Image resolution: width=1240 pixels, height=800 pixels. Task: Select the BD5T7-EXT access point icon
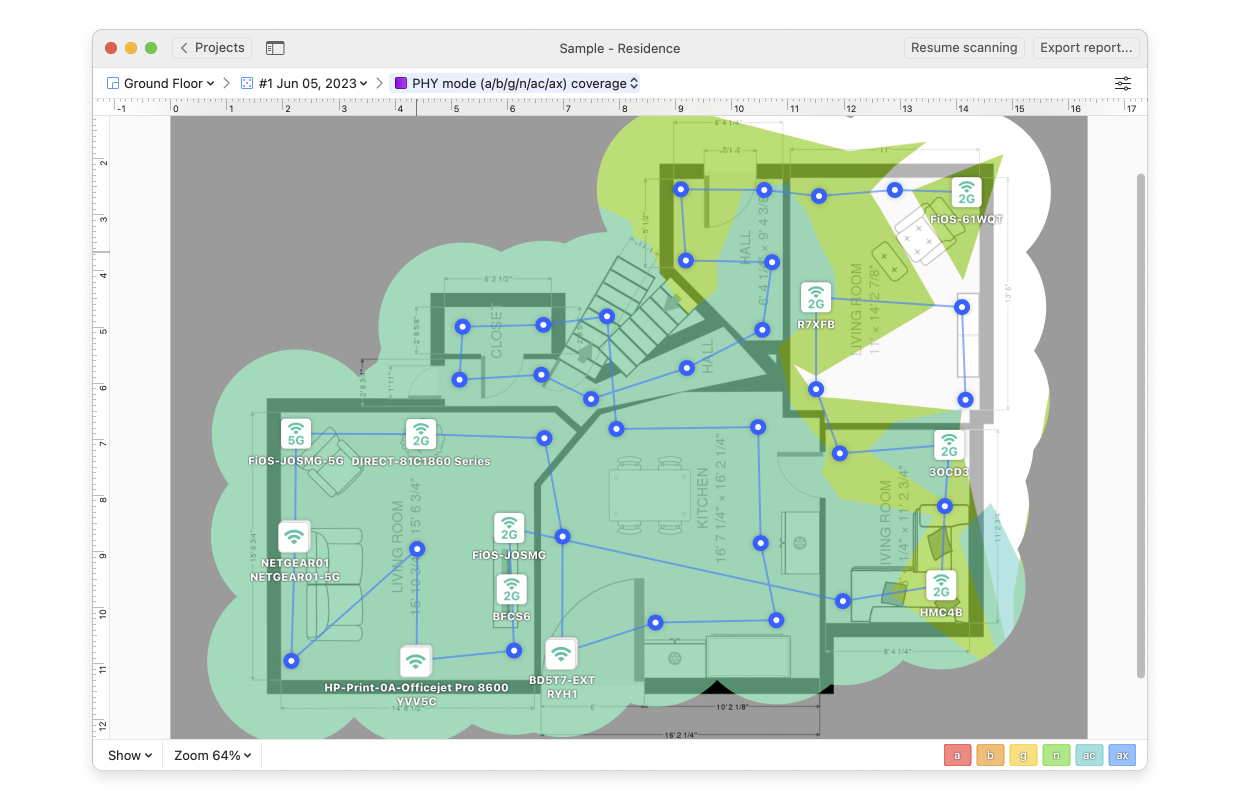[561, 654]
